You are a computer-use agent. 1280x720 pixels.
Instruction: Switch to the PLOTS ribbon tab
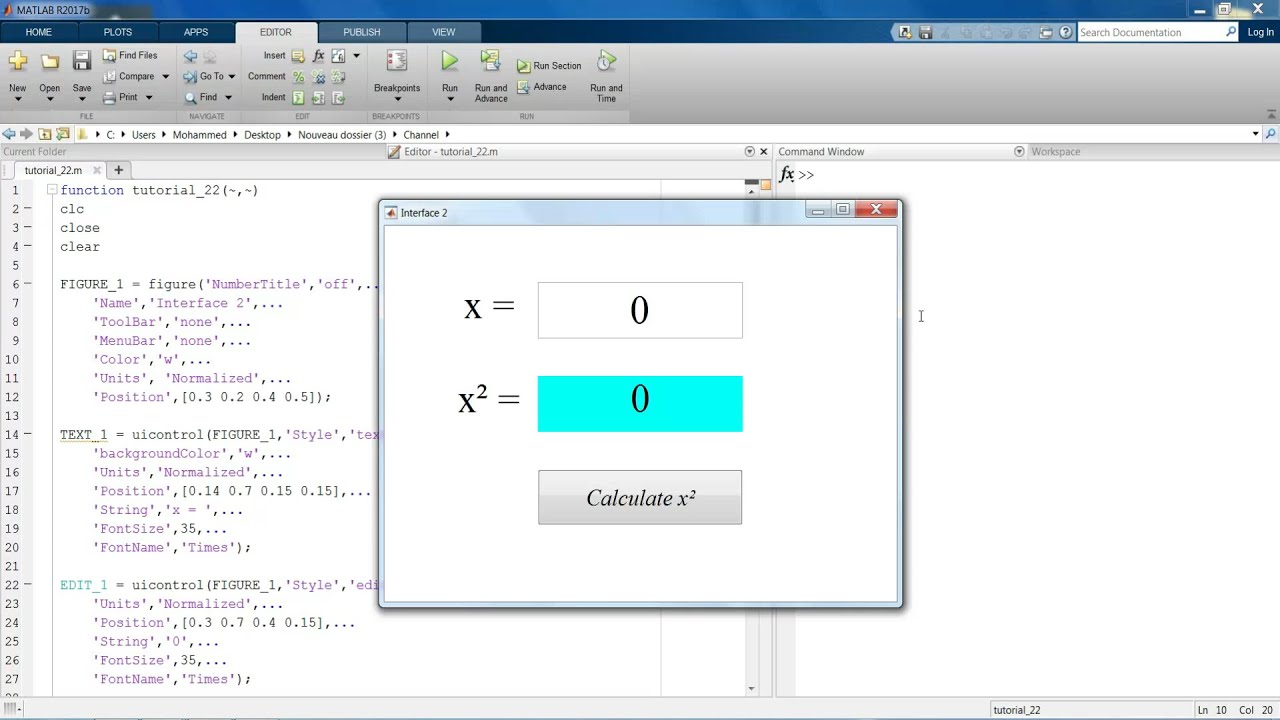pyautogui.click(x=118, y=32)
